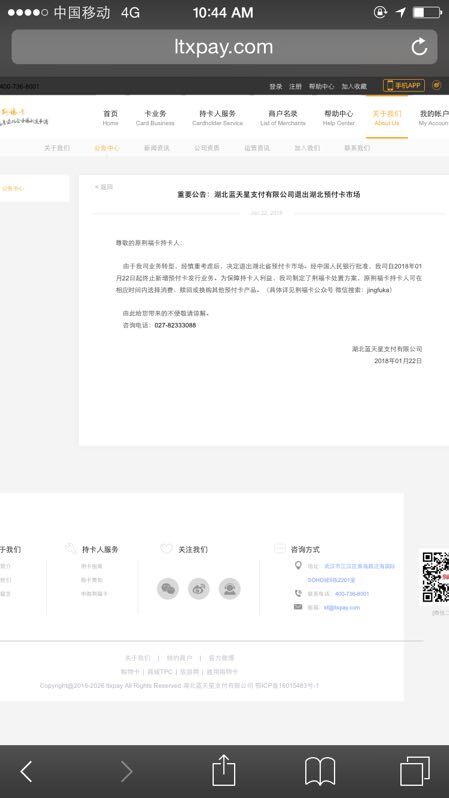449x798 pixels.
Task: Open Safari bookmarks book icon
Action: (x=320, y=772)
